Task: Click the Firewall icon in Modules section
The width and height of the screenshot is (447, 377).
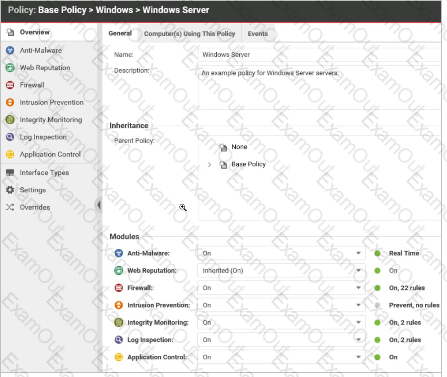Action: pos(119,288)
